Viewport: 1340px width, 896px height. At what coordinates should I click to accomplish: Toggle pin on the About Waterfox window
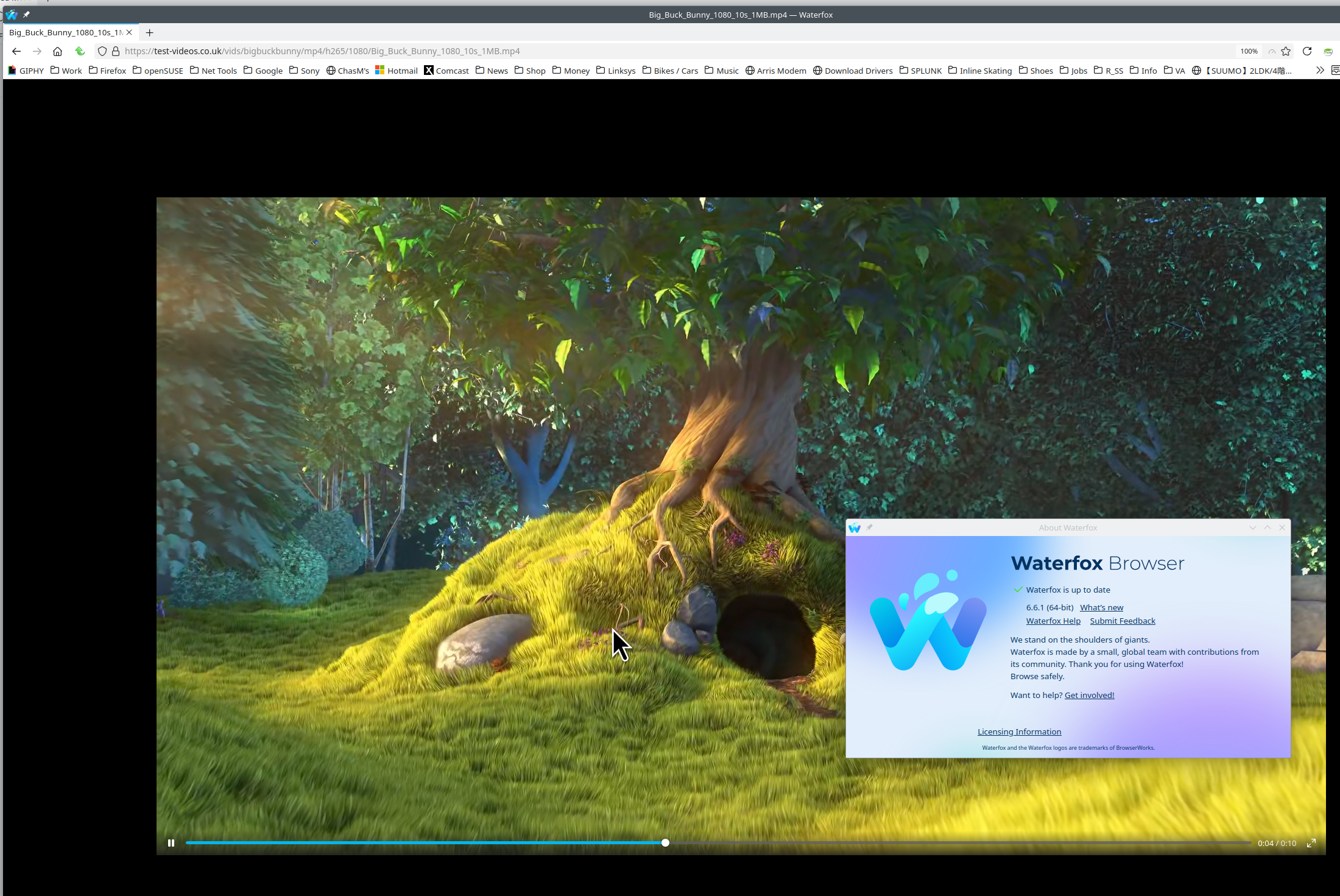869,527
